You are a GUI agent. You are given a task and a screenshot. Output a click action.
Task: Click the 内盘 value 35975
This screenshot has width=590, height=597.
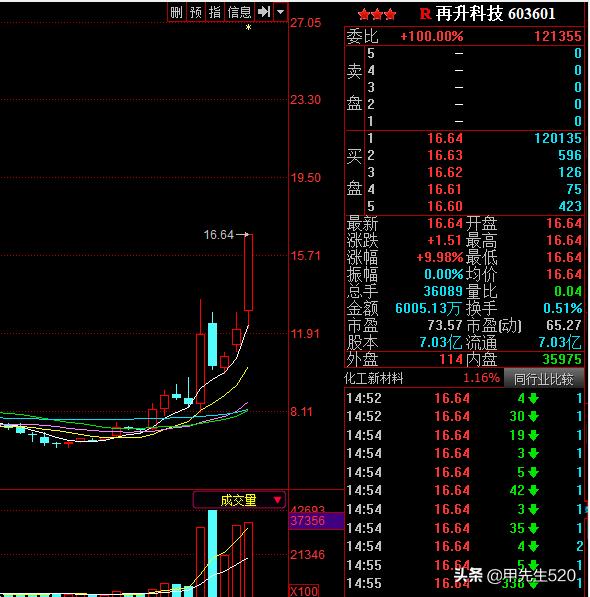[x=562, y=359]
